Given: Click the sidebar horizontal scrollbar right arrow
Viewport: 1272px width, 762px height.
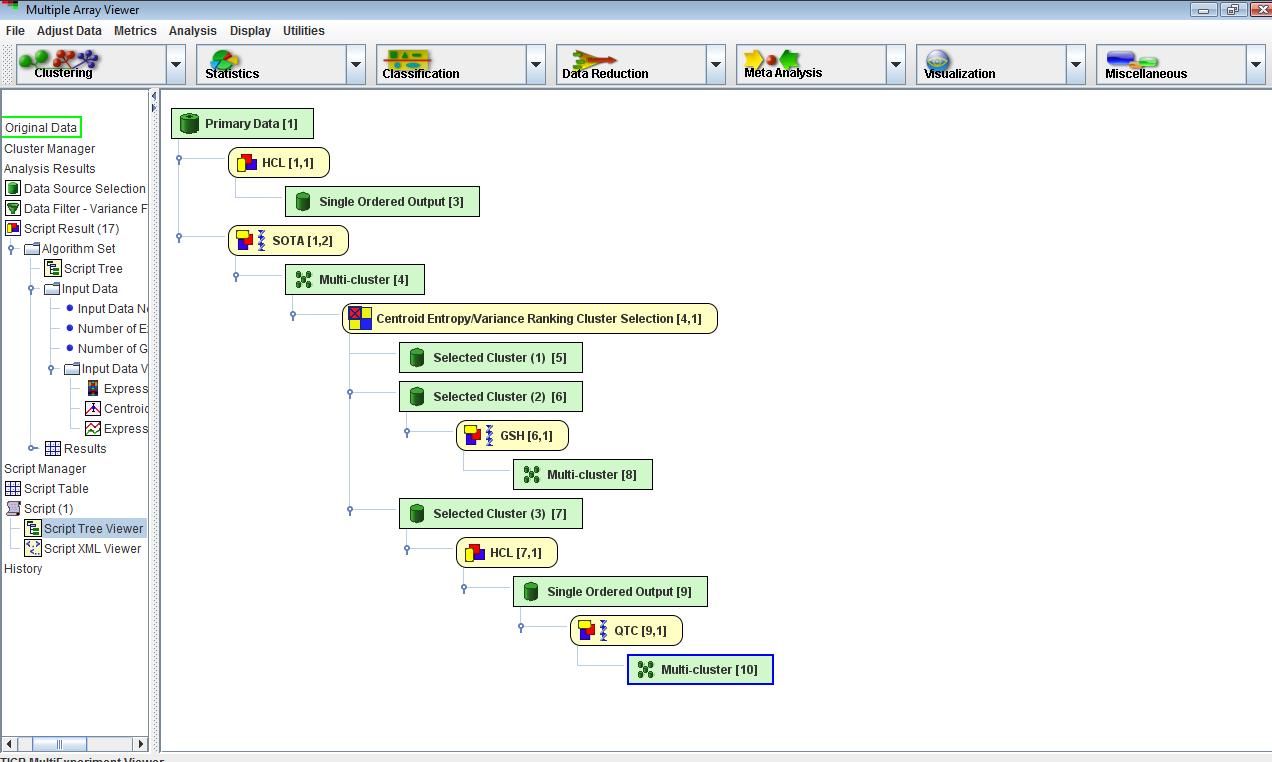Looking at the screenshot, I should click(x=141, y=744).
